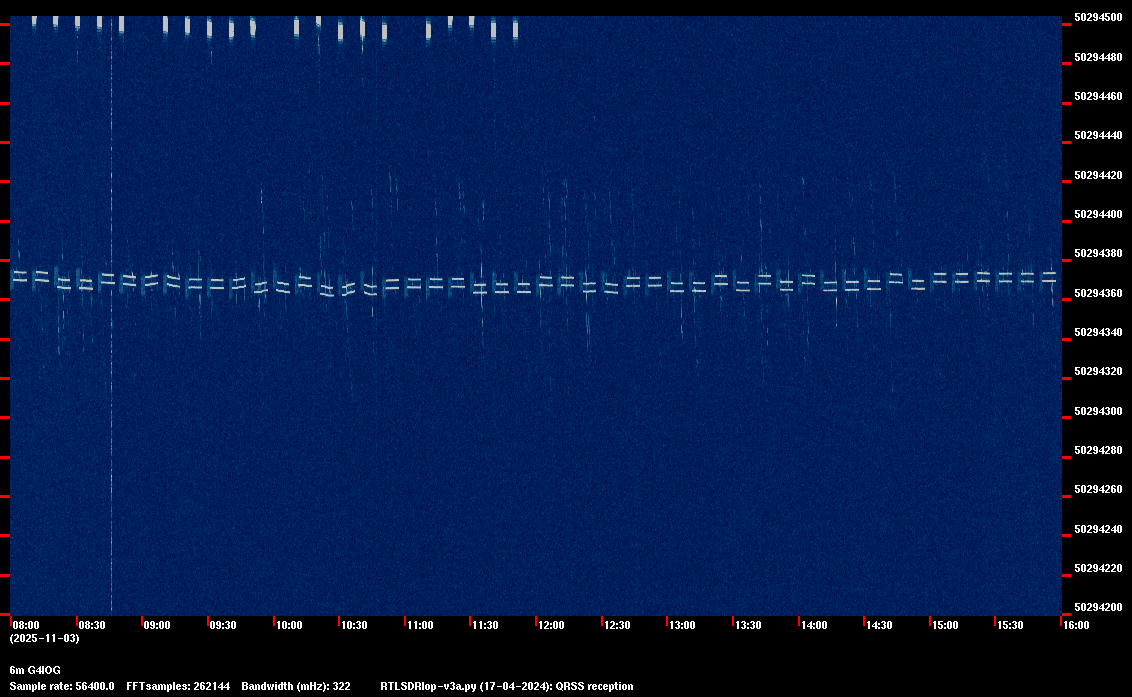Click the 6m G4IOG station label

click(x=35, y=670)
